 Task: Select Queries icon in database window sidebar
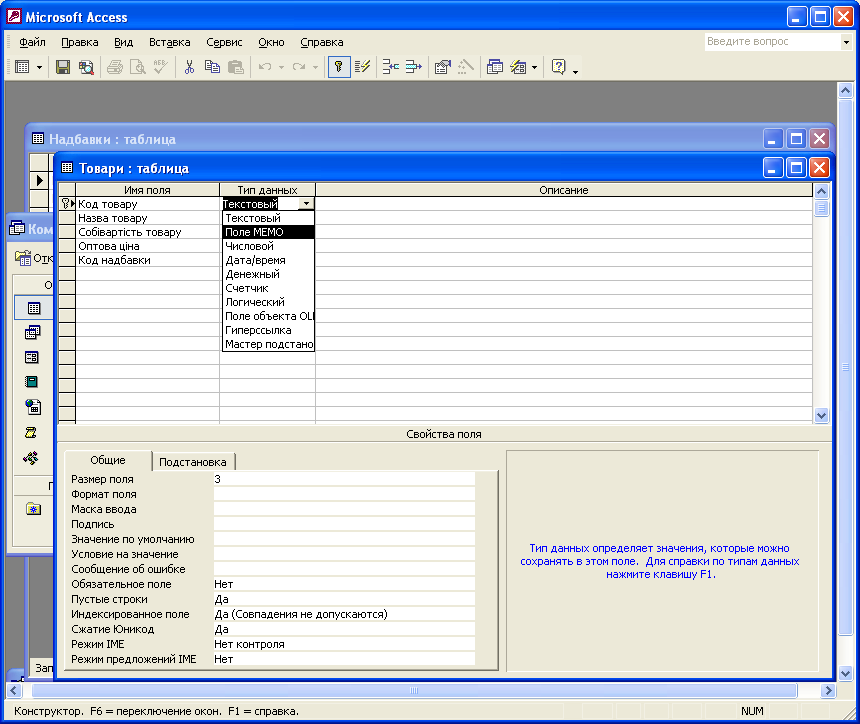(x=32, y=332)
